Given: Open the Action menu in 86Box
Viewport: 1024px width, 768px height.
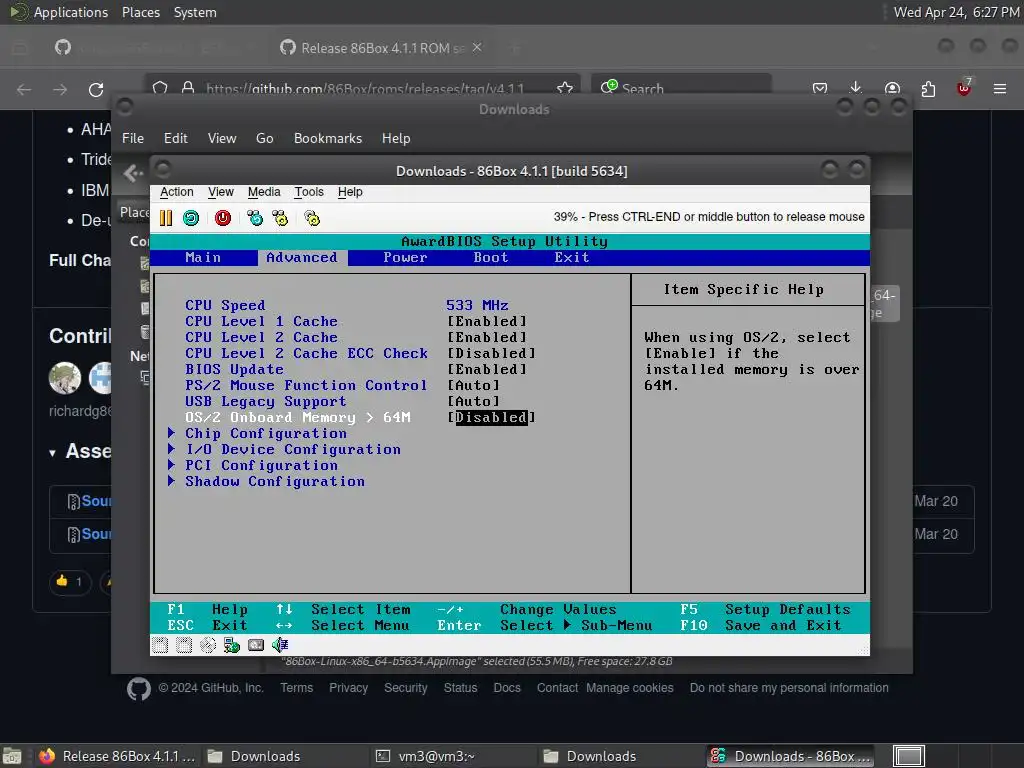Looking at the screenshot, I should tap(176, 192).
